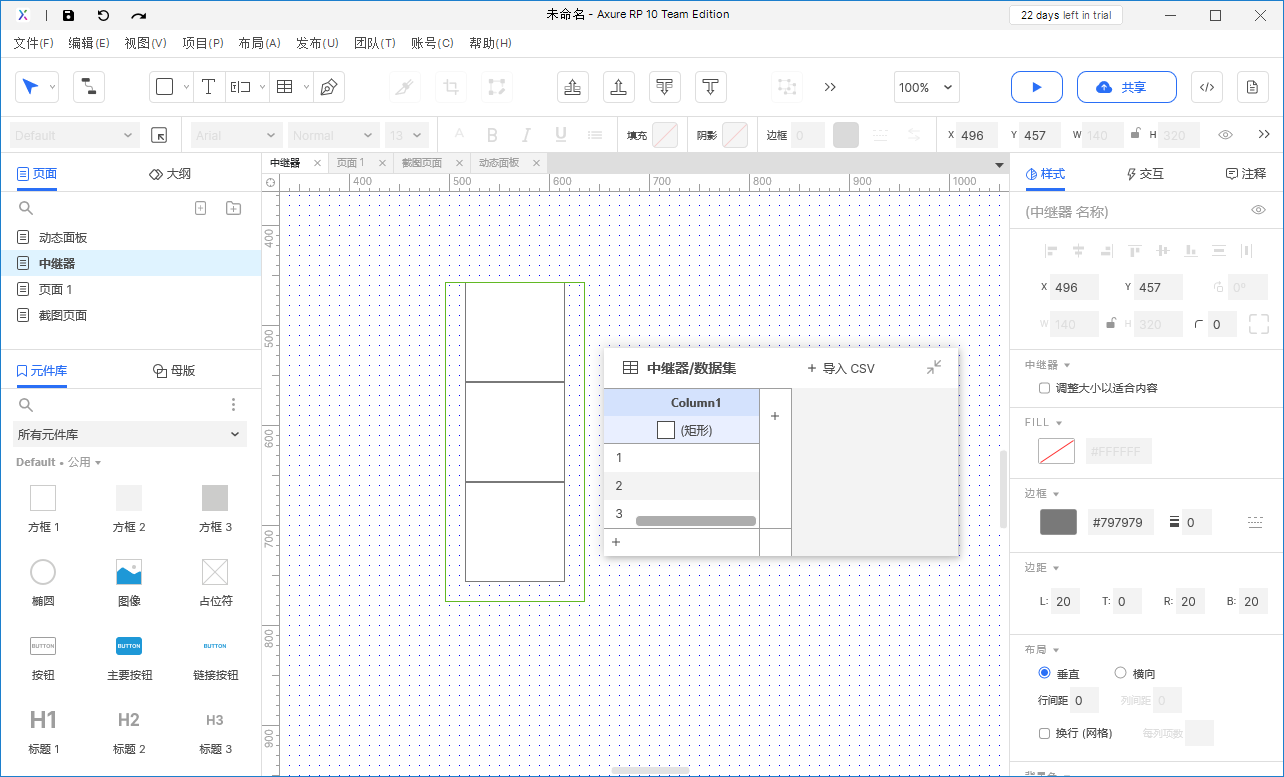Screen dimensions: 1284x777
Task: Click the fit-to-content fullscreen icon next to corner radius
Action: point(1259,324)
